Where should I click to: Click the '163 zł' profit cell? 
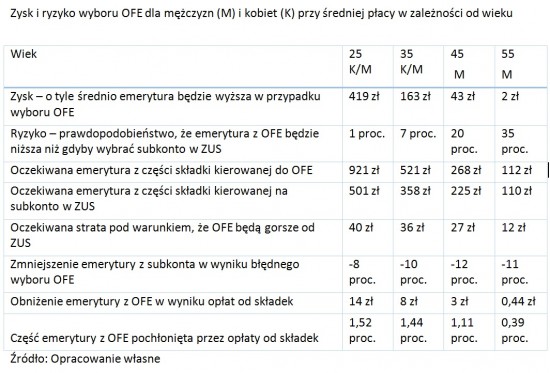415,96
